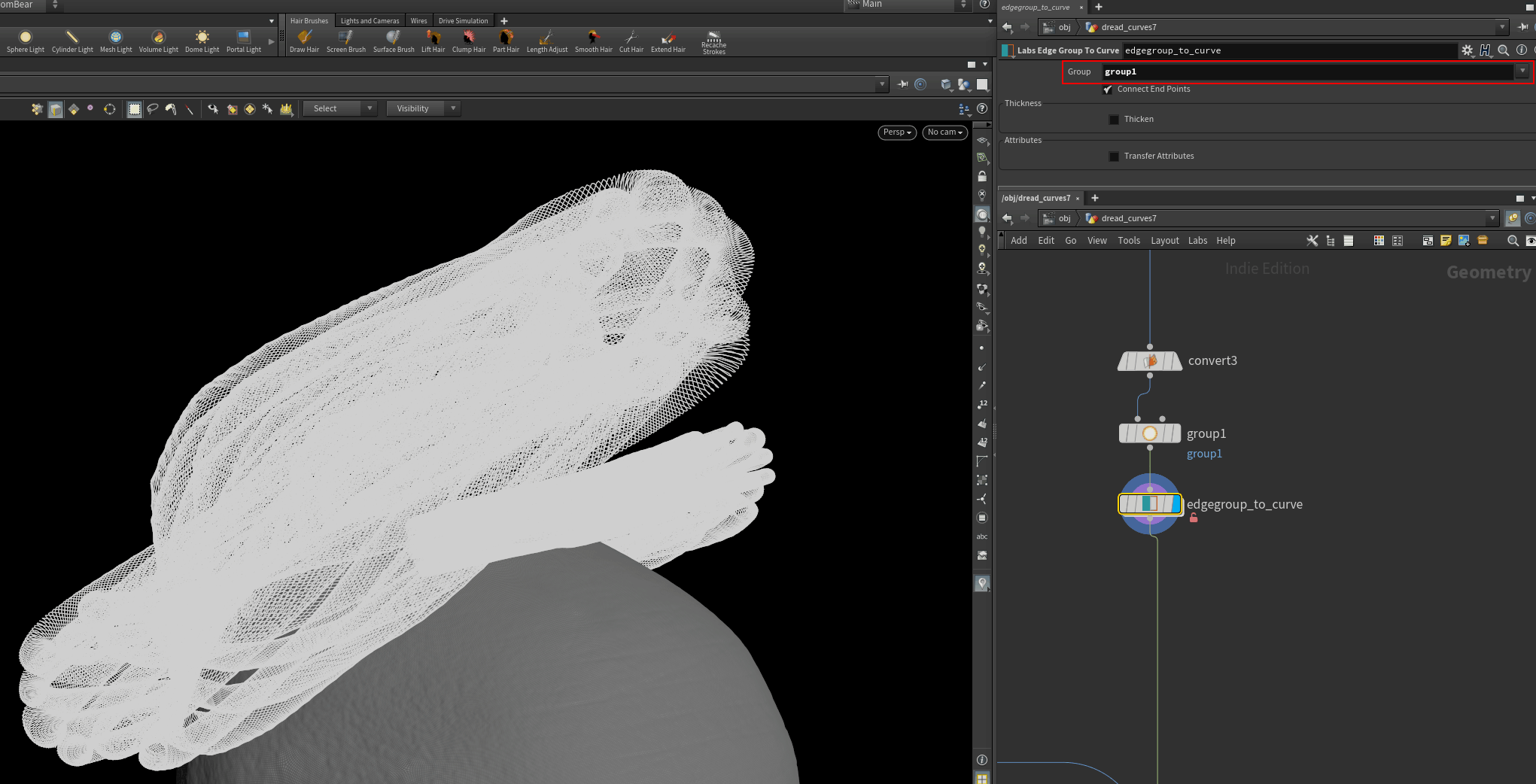Toggle pin on the parameter pane
The height and width of the screenshot is (784, 1536).
(x=1522, y=27)
